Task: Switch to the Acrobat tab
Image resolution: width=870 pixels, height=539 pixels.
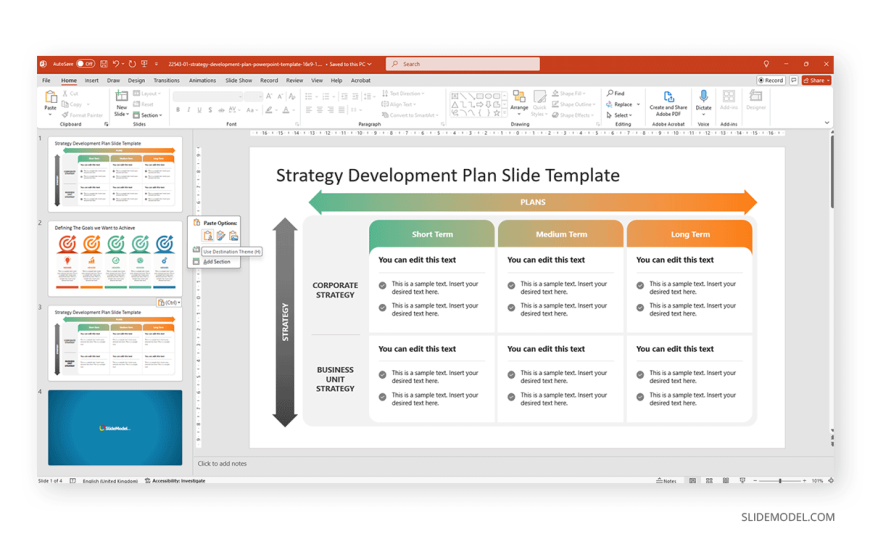Action: click(361, 80)
